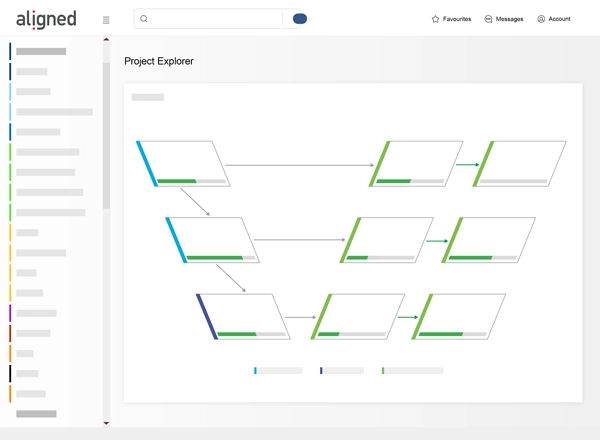The image size is (600, 440).
Task: Click inside the search input field
Action: 215,19
